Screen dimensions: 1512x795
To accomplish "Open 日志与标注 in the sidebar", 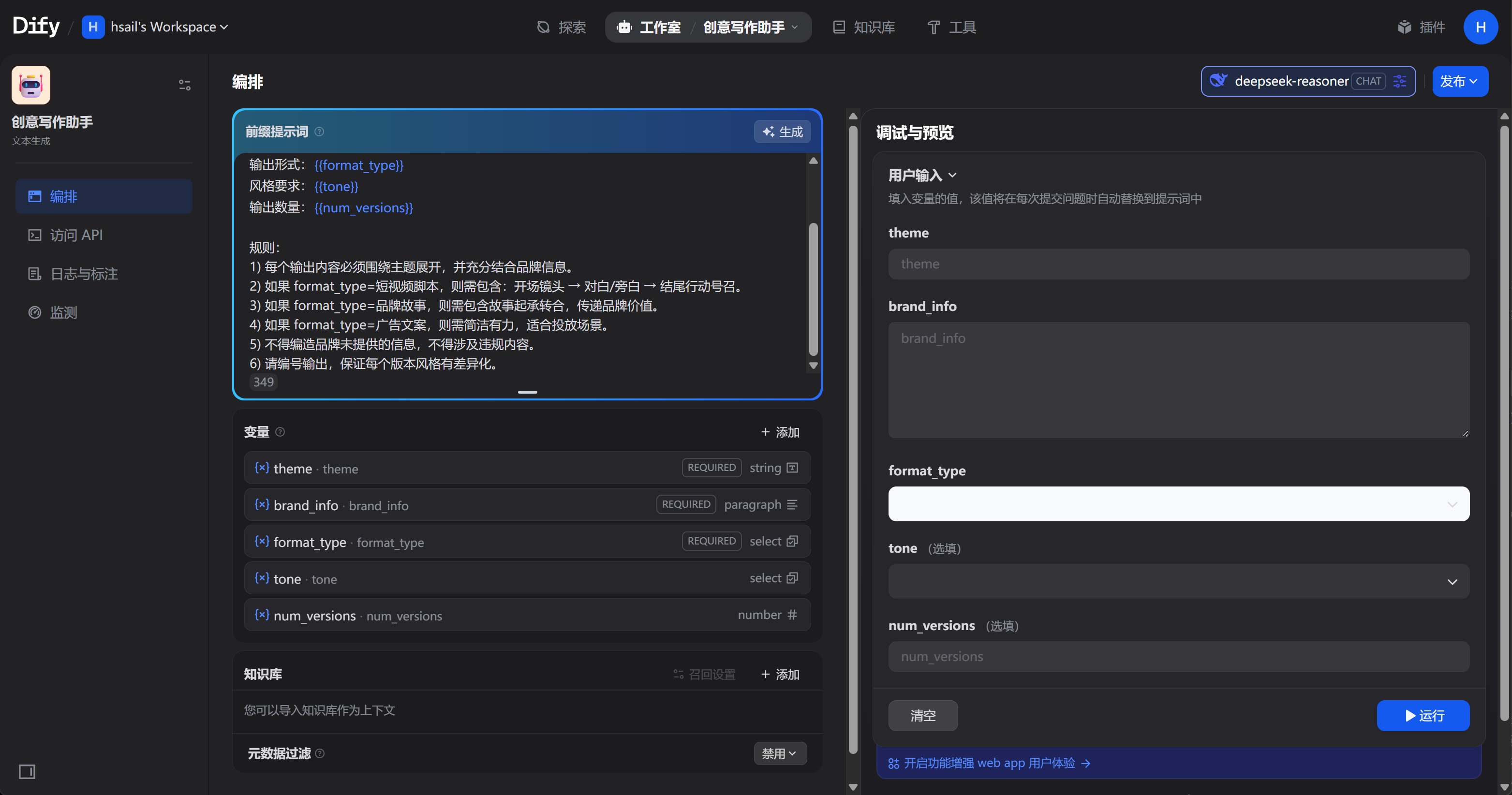I will point(104,273).
